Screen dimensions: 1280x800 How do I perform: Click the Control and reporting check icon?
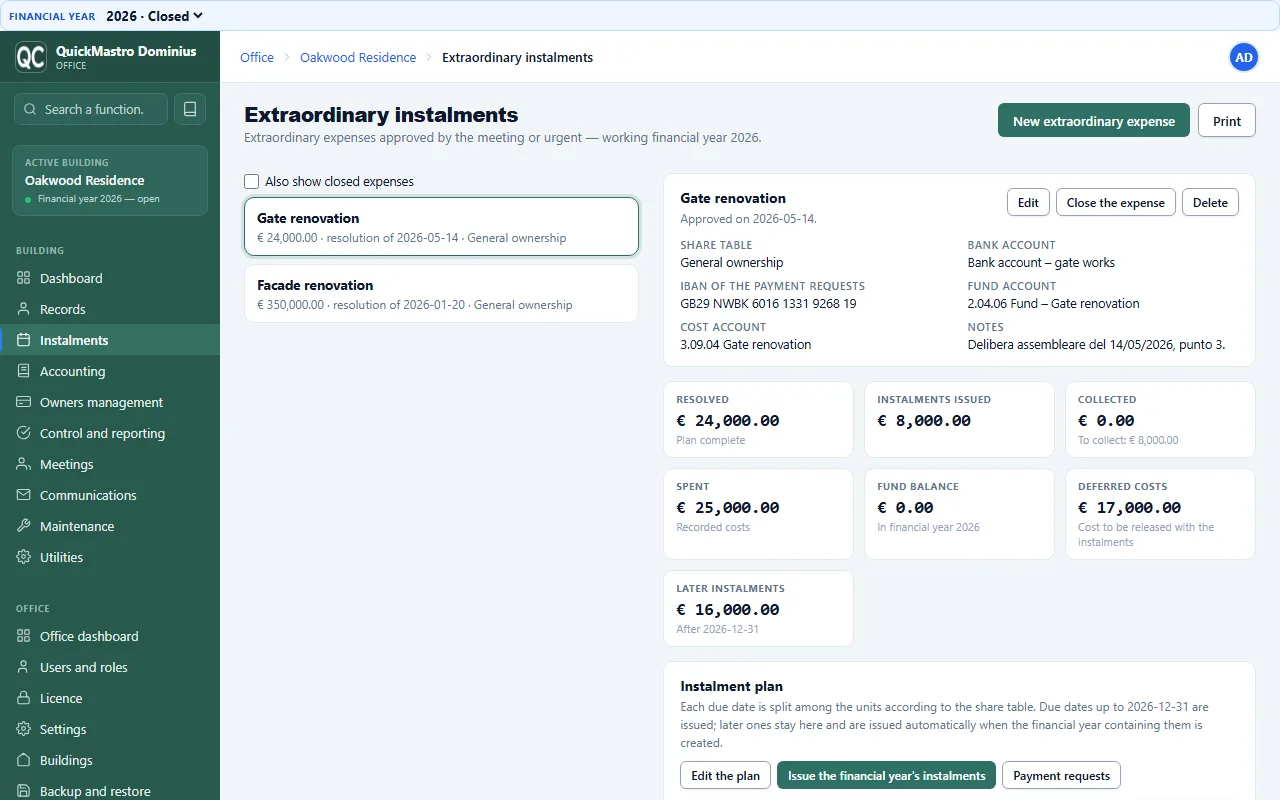pos(24,433)
